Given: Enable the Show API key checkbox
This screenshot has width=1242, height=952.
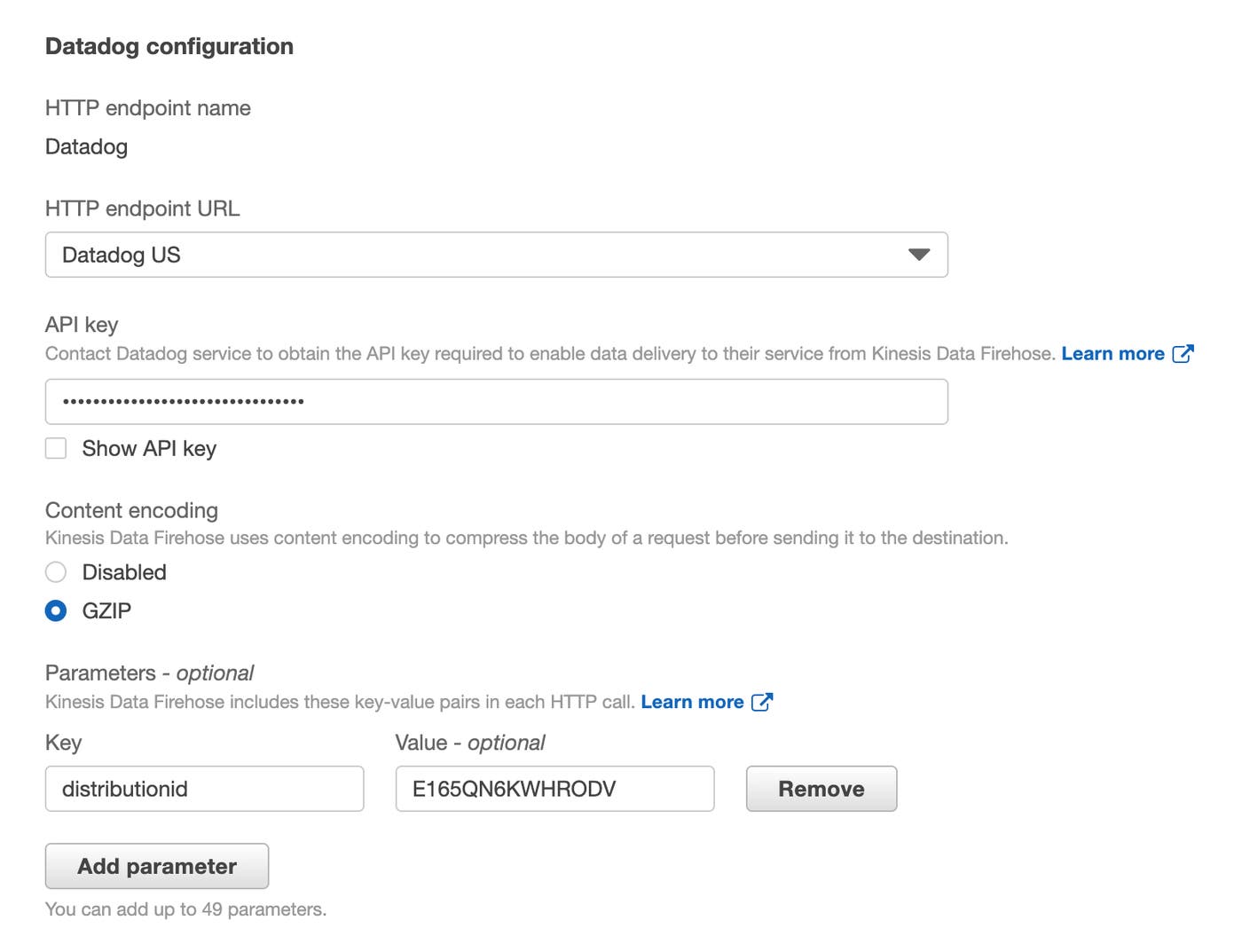Looking at the screenshot, I should tap(55, 448).
